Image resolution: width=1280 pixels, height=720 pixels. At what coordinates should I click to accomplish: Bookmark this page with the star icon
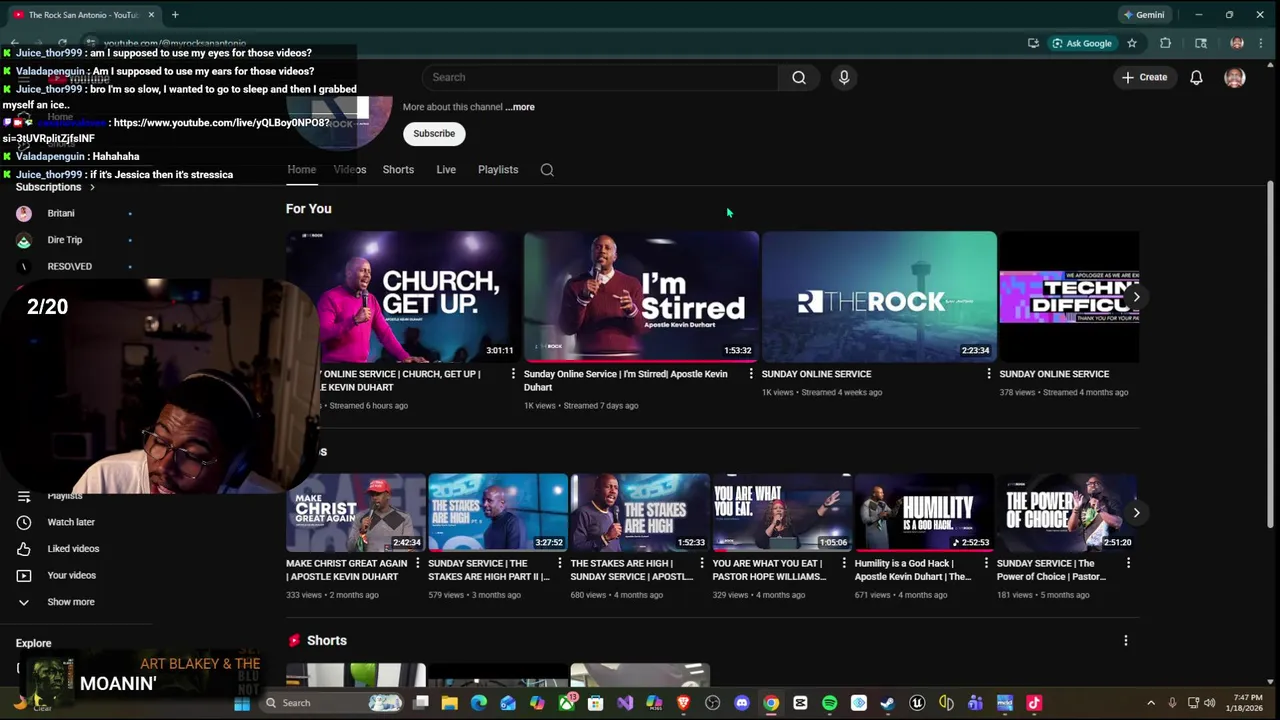click(1132, 43)
